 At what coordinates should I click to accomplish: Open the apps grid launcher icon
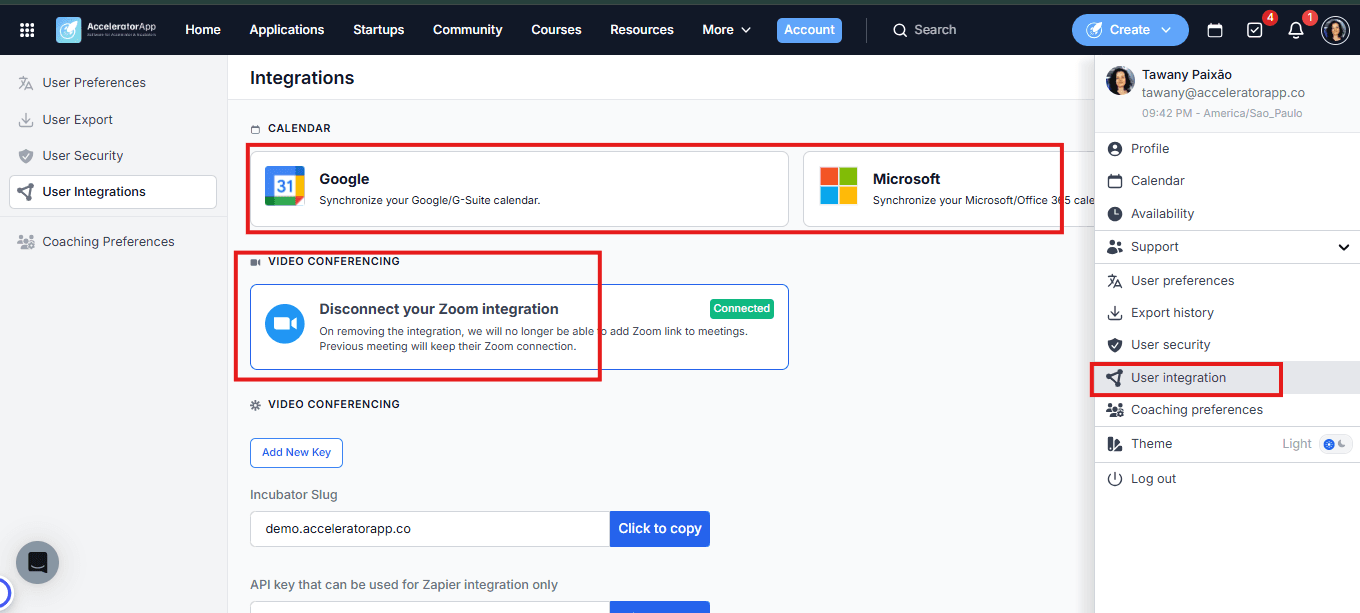(27, 30)
